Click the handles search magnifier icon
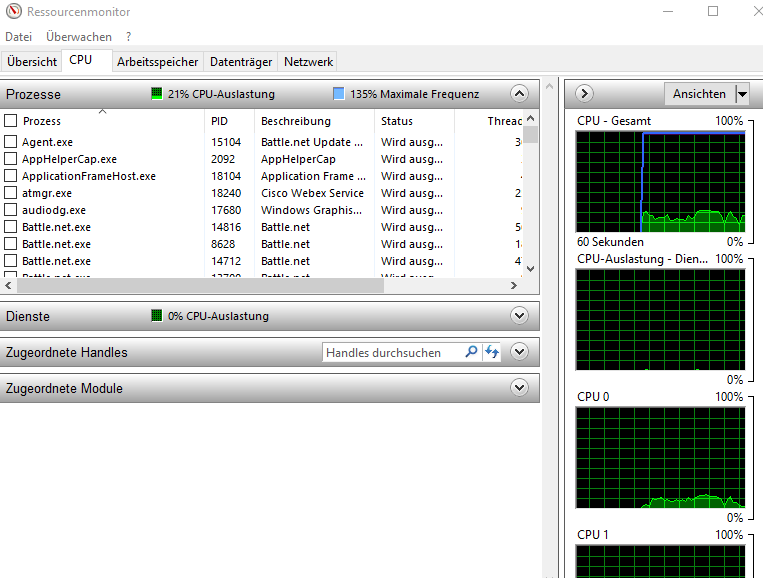 [471, 352]
